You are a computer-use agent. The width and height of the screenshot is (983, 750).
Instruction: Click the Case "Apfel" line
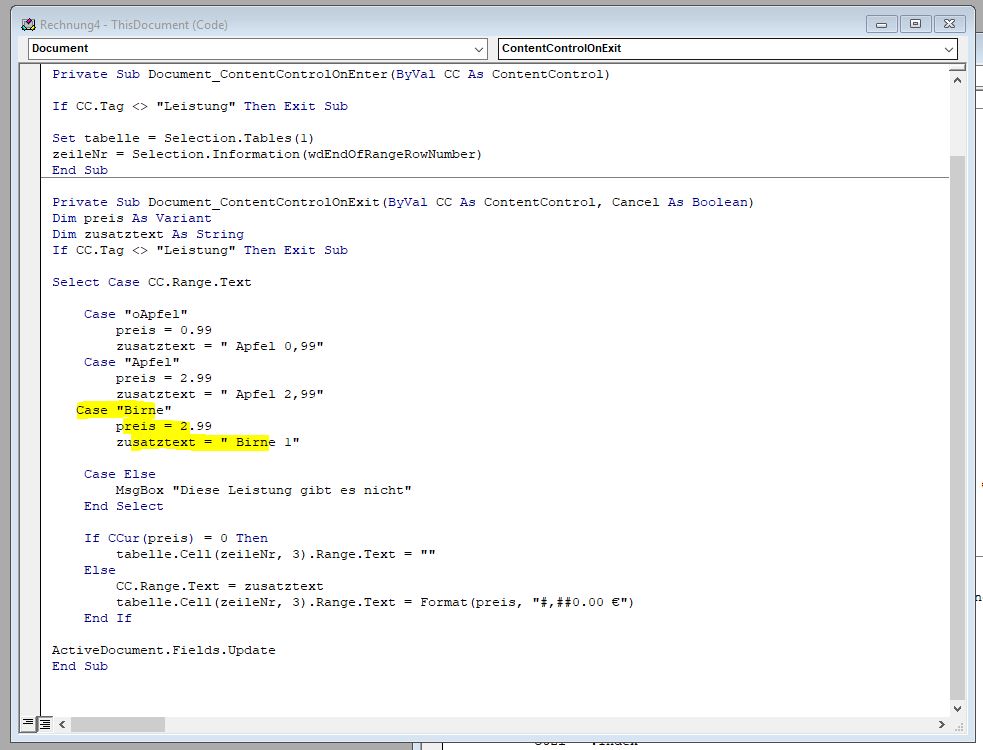point(132,362)
